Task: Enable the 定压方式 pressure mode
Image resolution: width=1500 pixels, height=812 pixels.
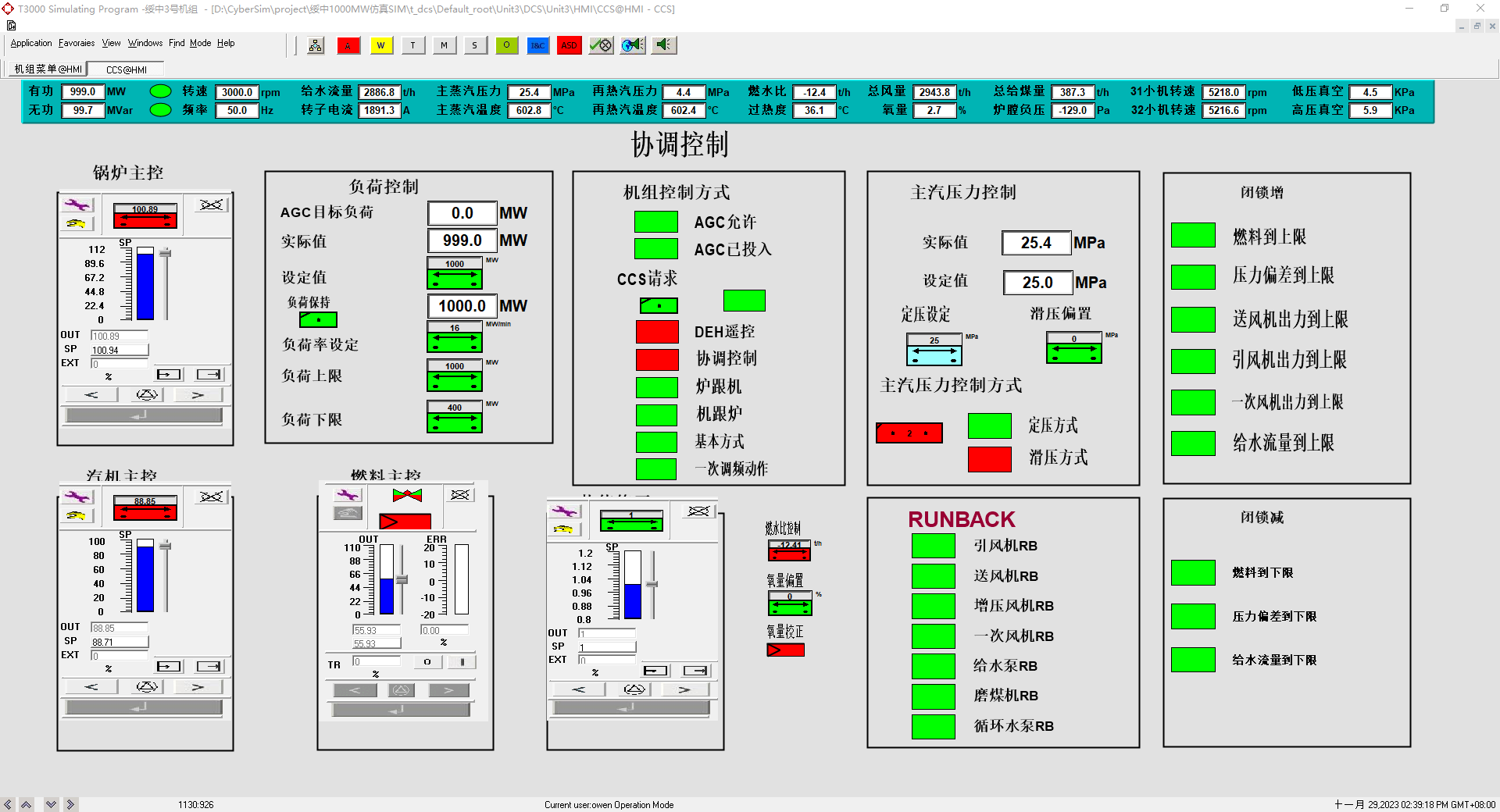Action: 989,426
